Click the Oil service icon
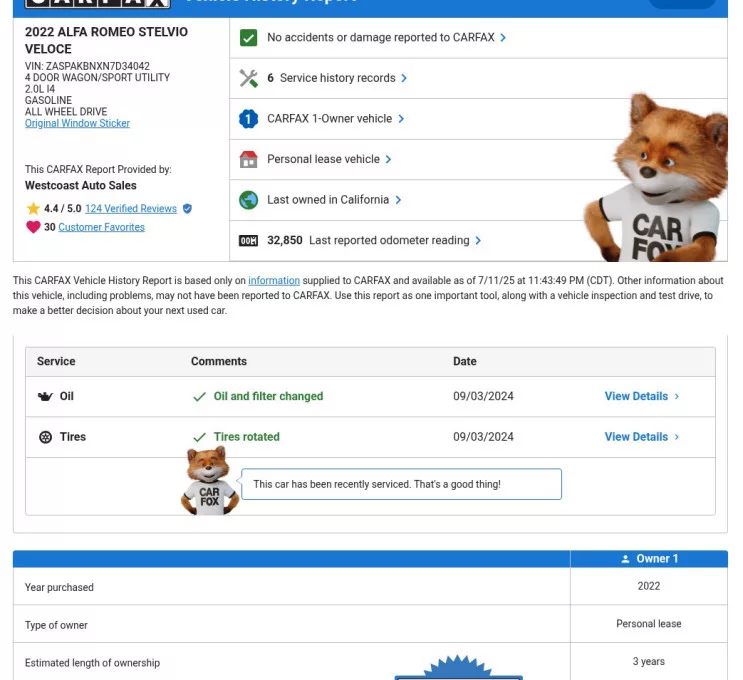The width and height of the screenshot is (743, 680). pos(45,397)
